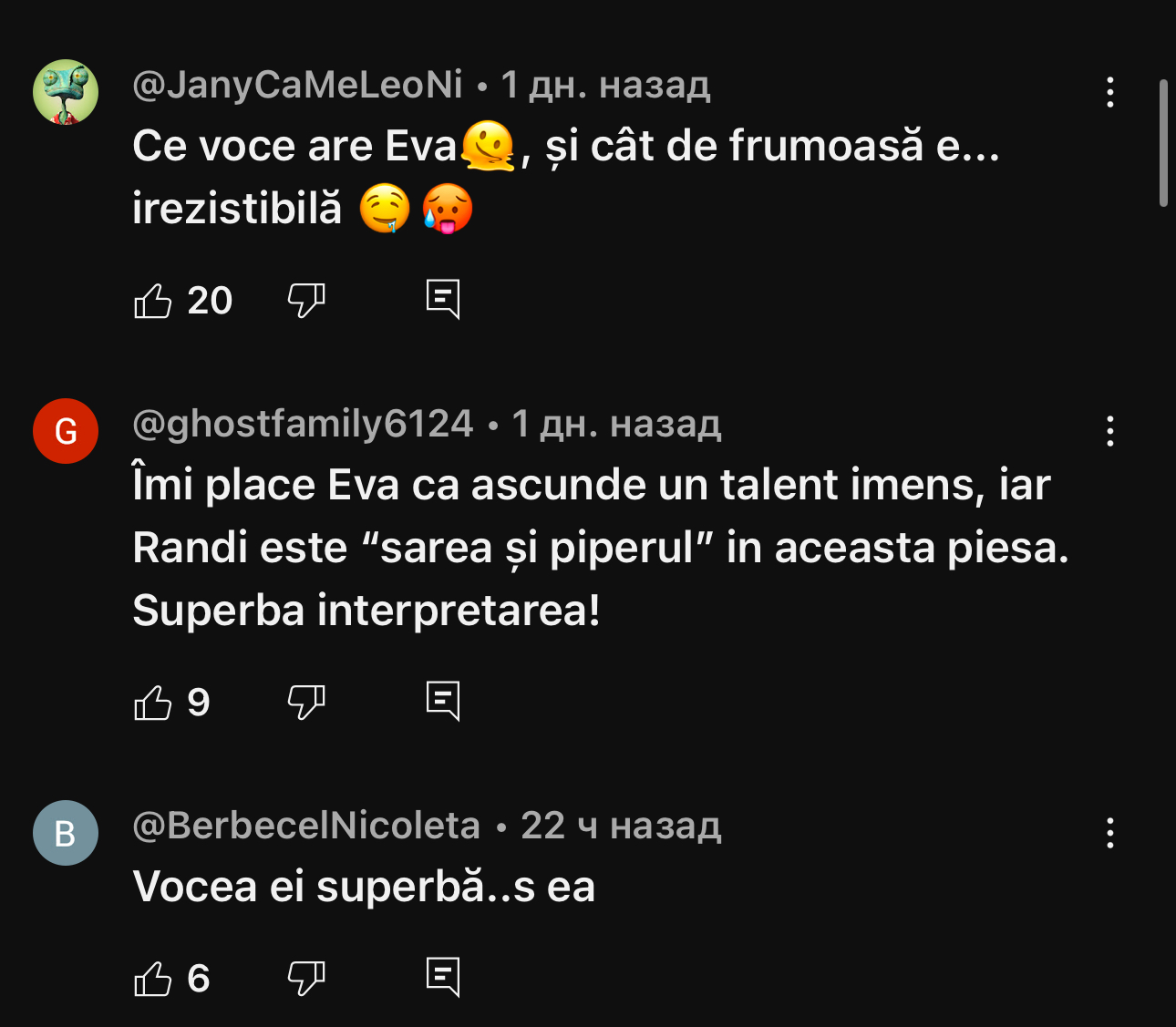Click the comments scrollbar thumb
The width and height of the screenshot is (1176, 1027).
[x=1163, y=143]
